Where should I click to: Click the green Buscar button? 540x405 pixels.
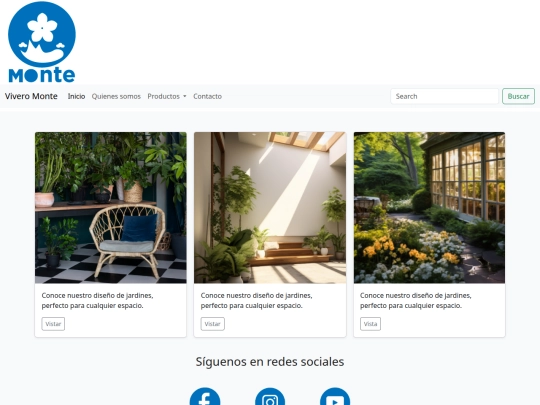(x=518, y=96)
